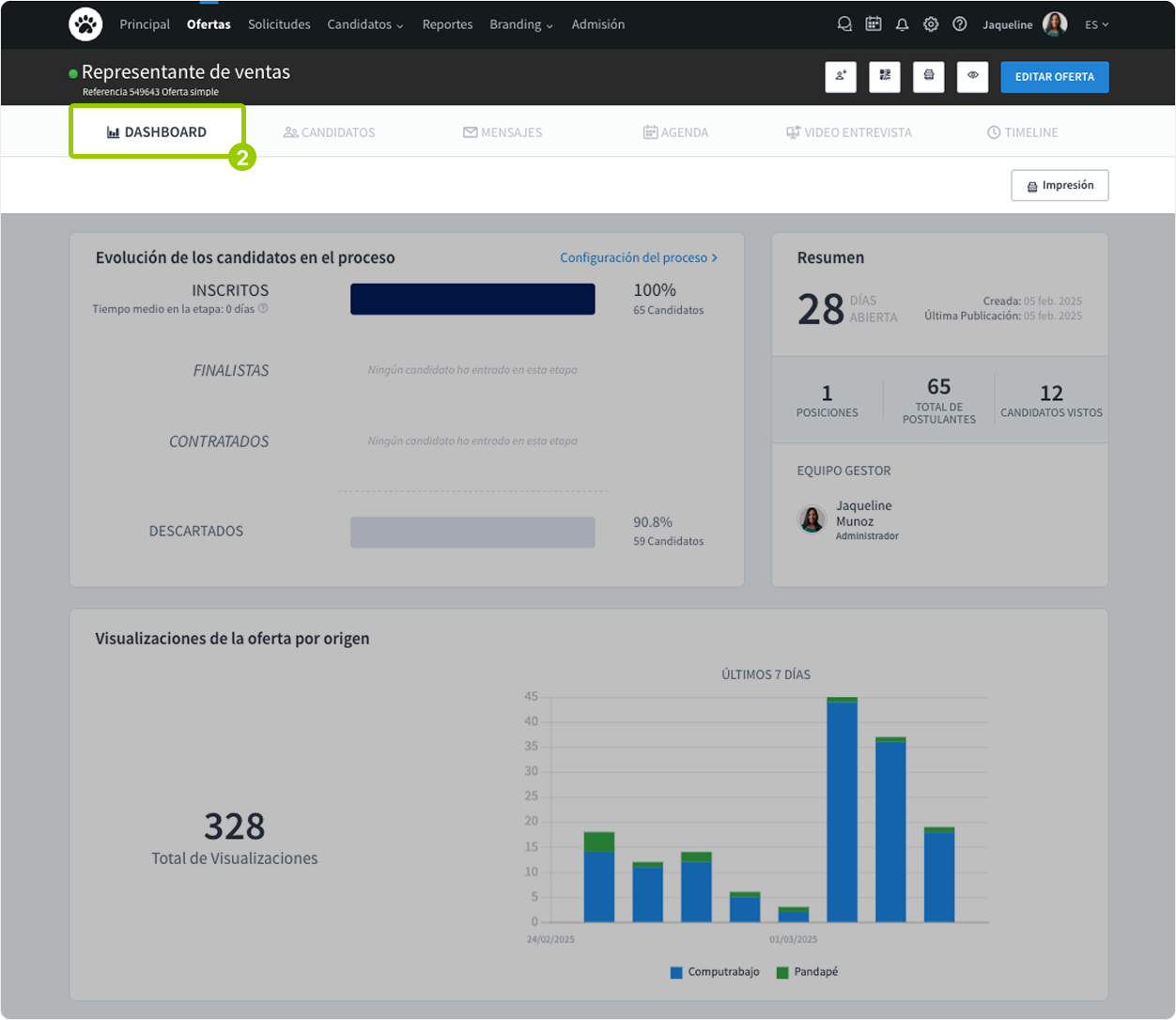
Task: Expand the Candidatos dropdown menu
Action: click(x=365, y=24)
